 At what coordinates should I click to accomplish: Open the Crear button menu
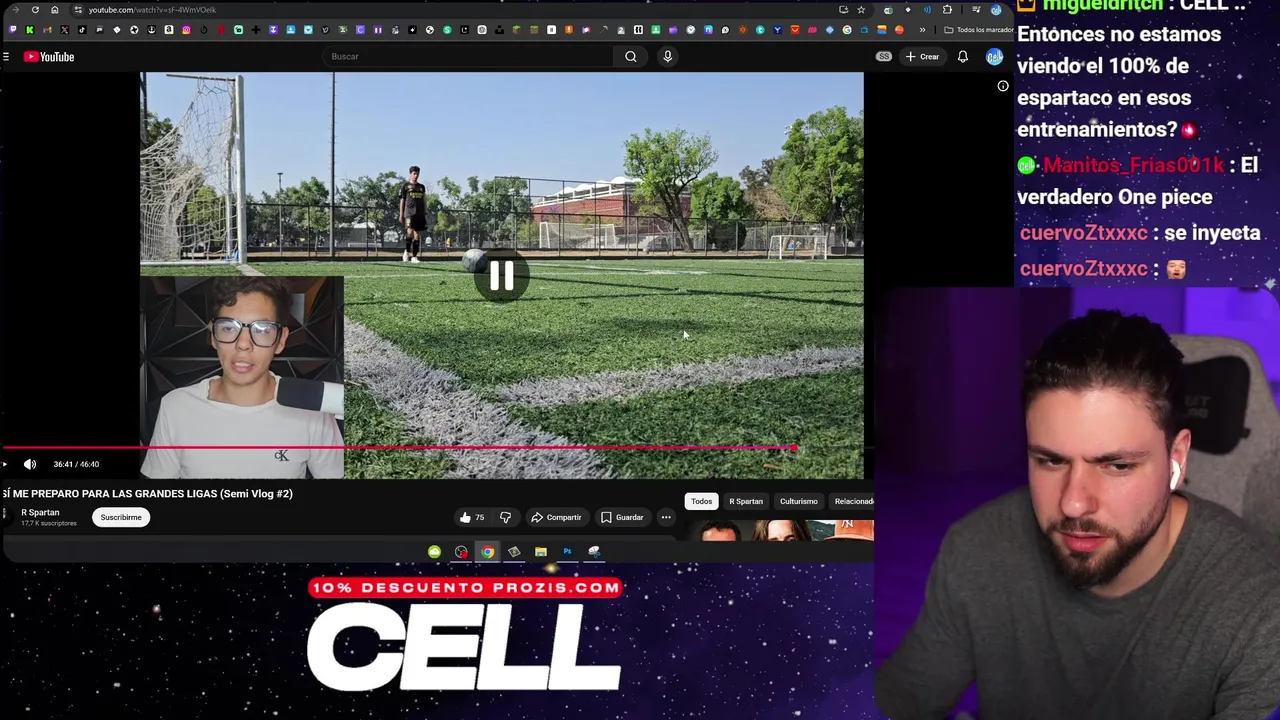[x=922, y=57]
